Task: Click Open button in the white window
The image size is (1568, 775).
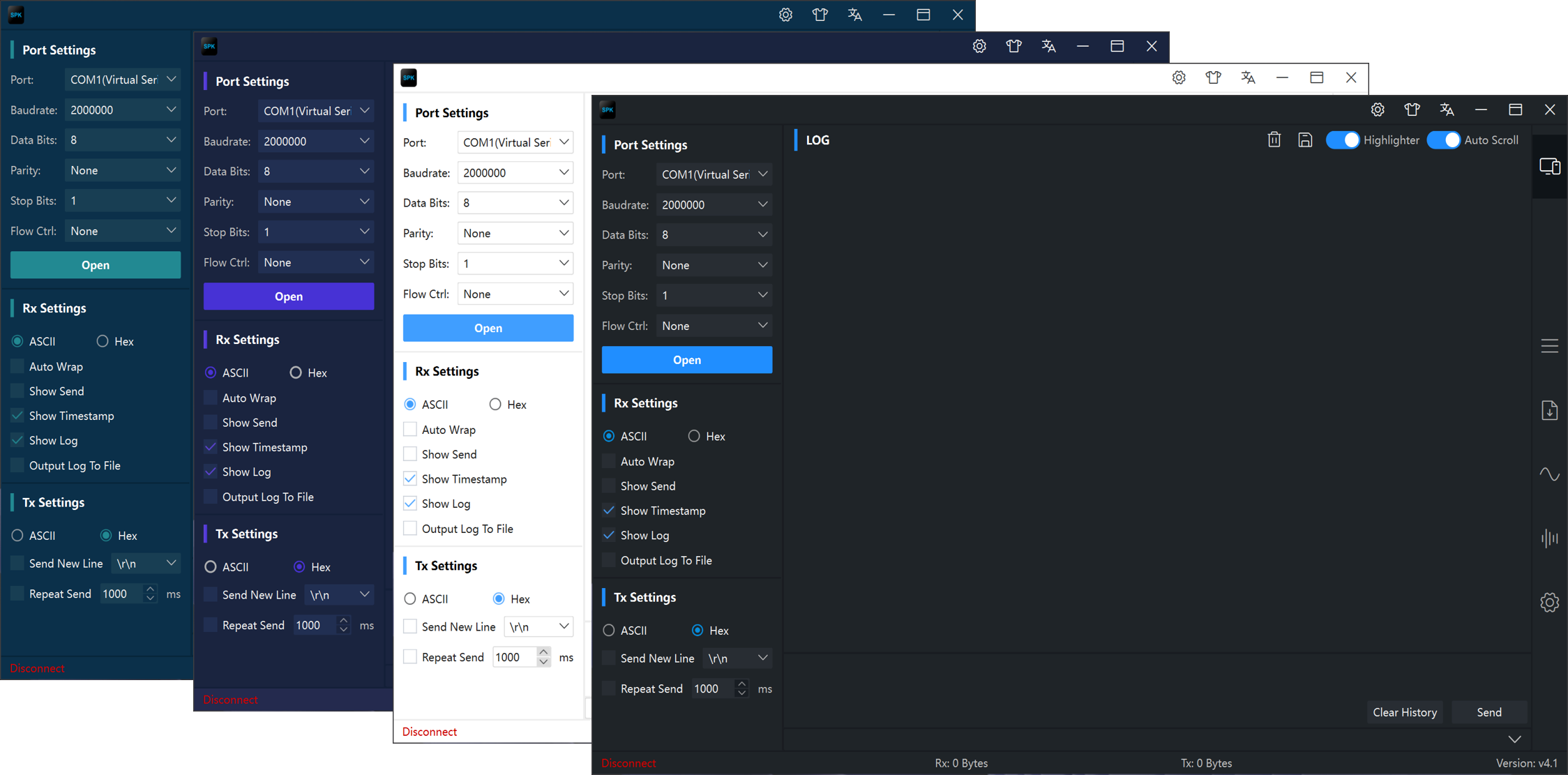Action: click(488, 328)
